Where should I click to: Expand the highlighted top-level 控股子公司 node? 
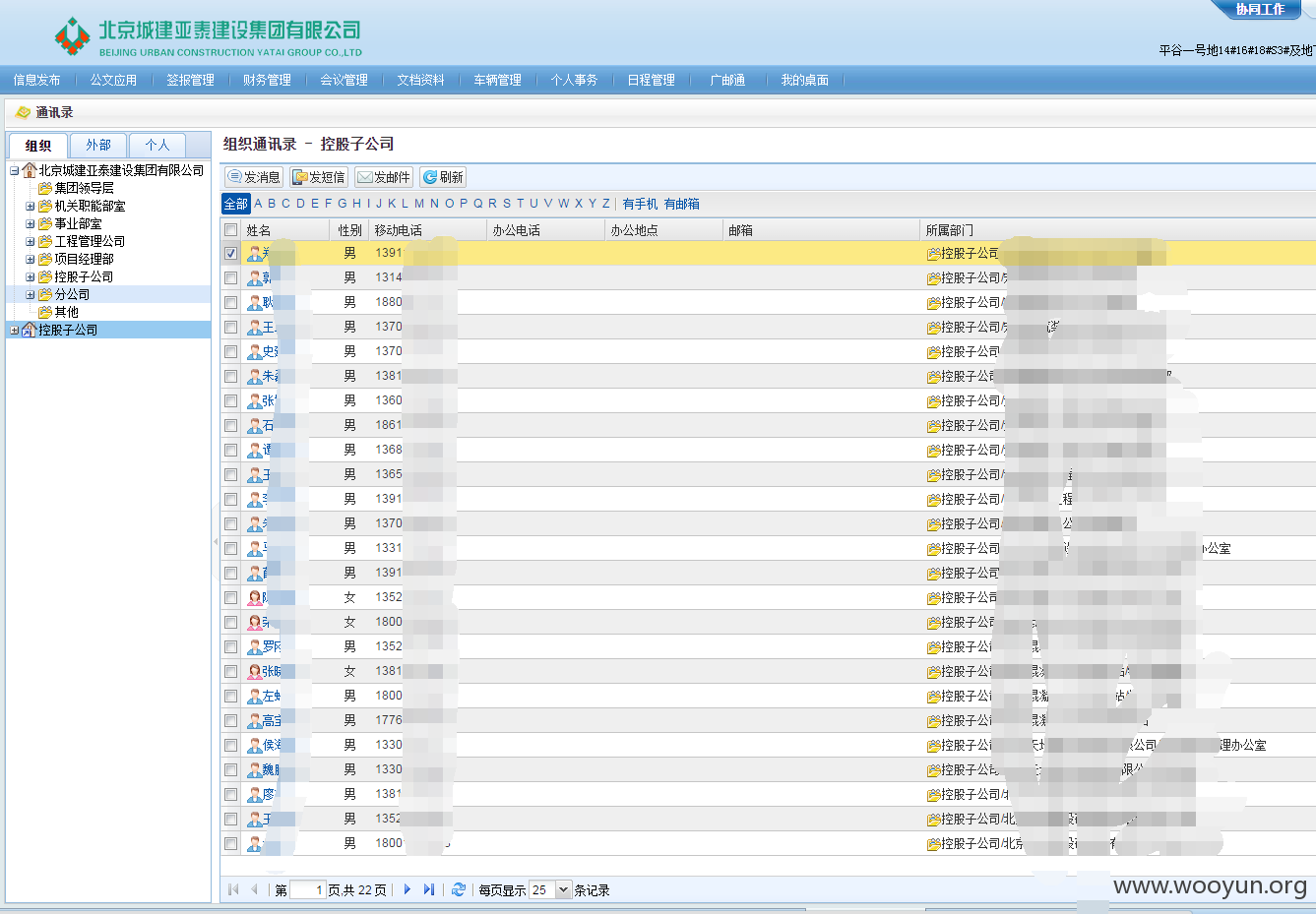pyautogui.click(x=15, y=331)
